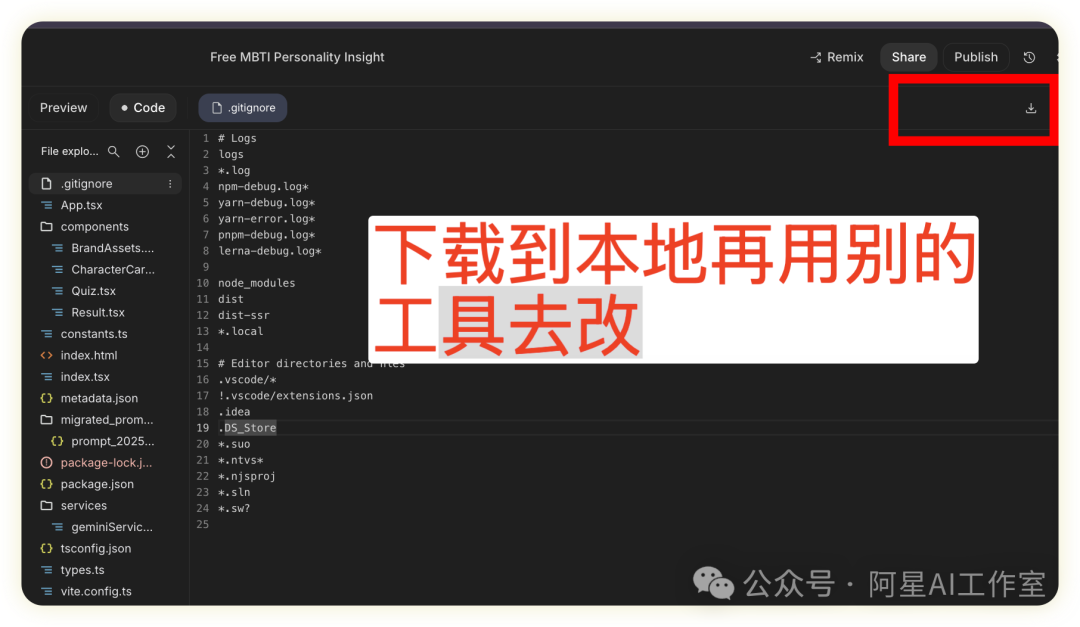
Task: Click the Share button
Action: (908, 57)
